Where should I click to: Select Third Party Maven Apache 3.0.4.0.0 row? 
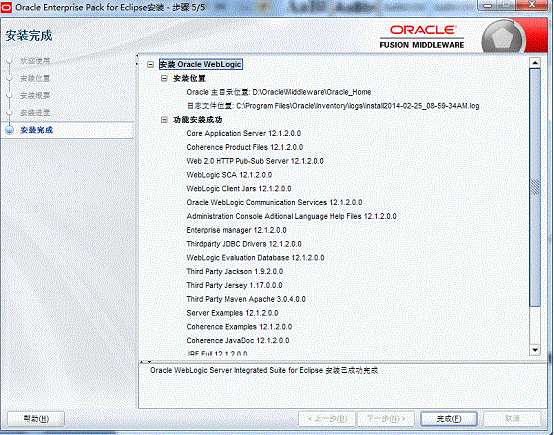pos(246,299)
